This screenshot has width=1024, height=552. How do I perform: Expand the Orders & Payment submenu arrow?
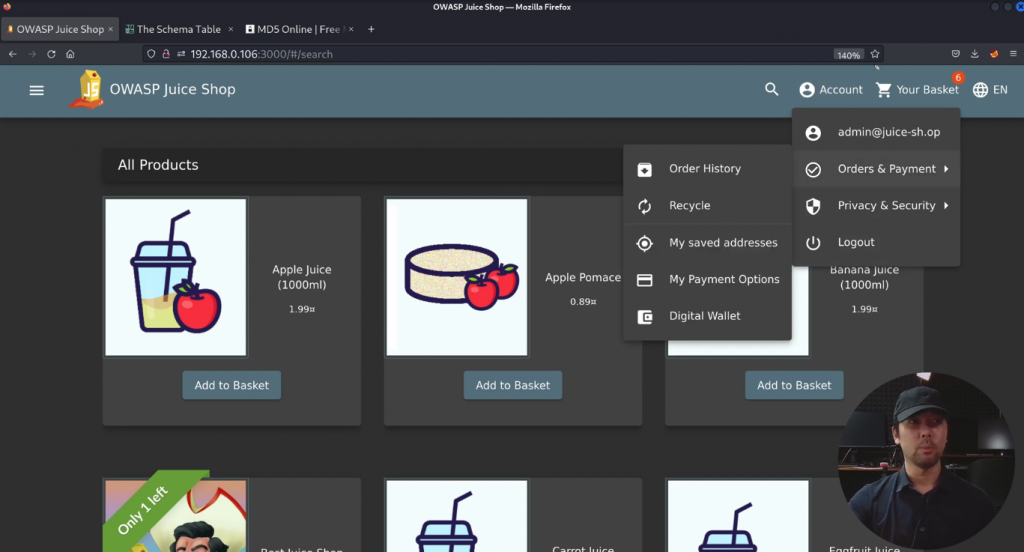946,169
